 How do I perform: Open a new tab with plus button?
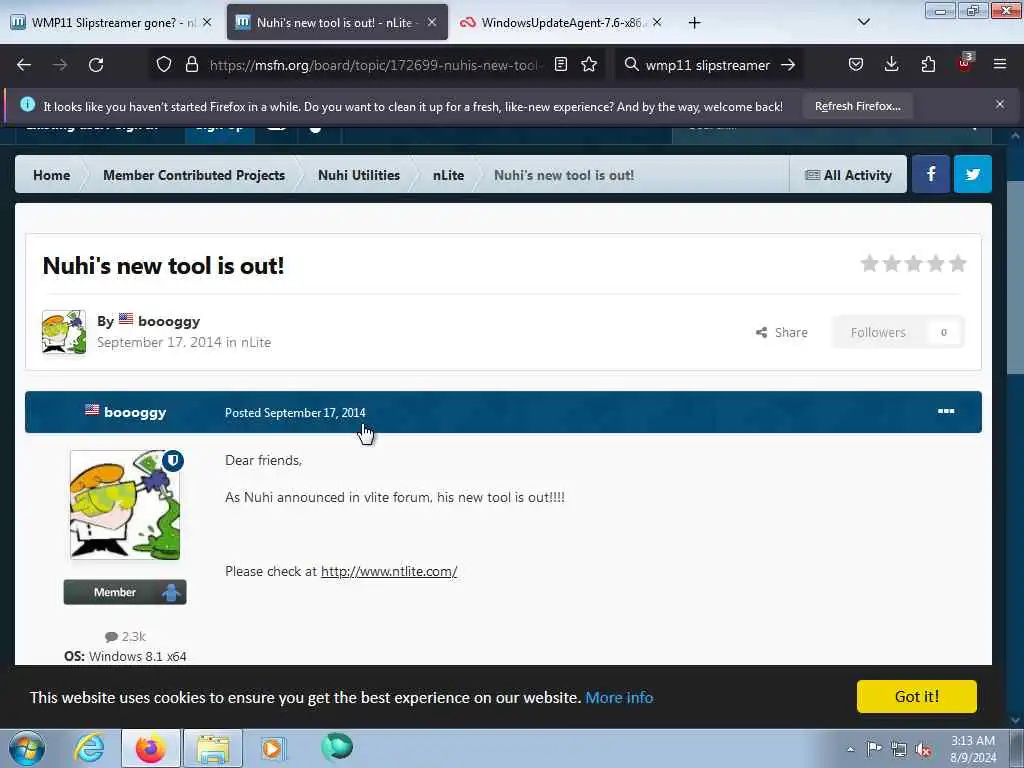tap(694, 23)
